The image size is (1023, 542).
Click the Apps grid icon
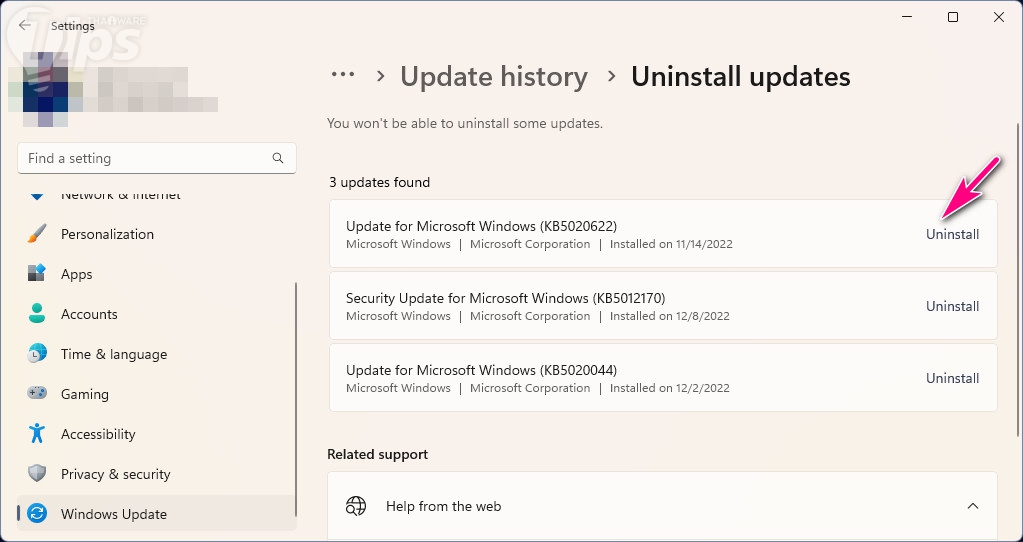point(37,274)
